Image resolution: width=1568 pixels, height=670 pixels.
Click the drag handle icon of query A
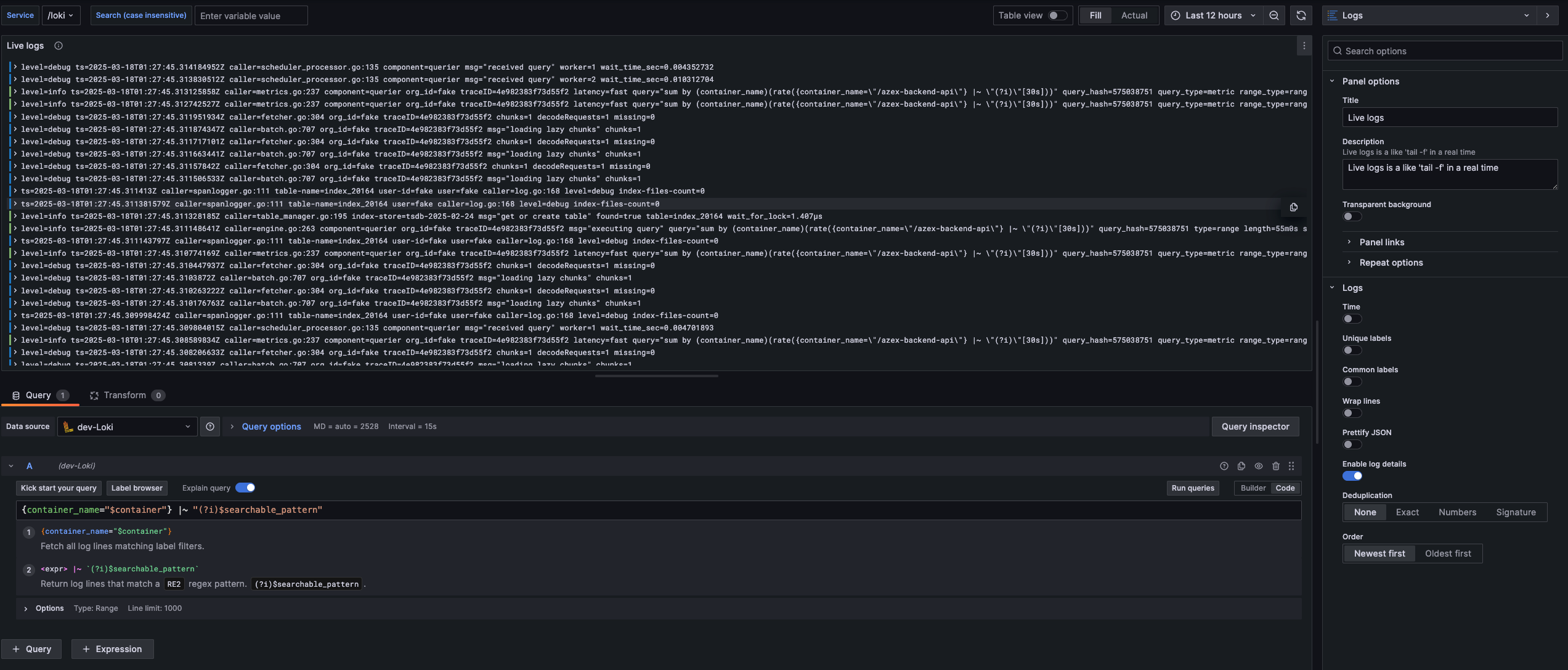click(x=1291, y=466)
